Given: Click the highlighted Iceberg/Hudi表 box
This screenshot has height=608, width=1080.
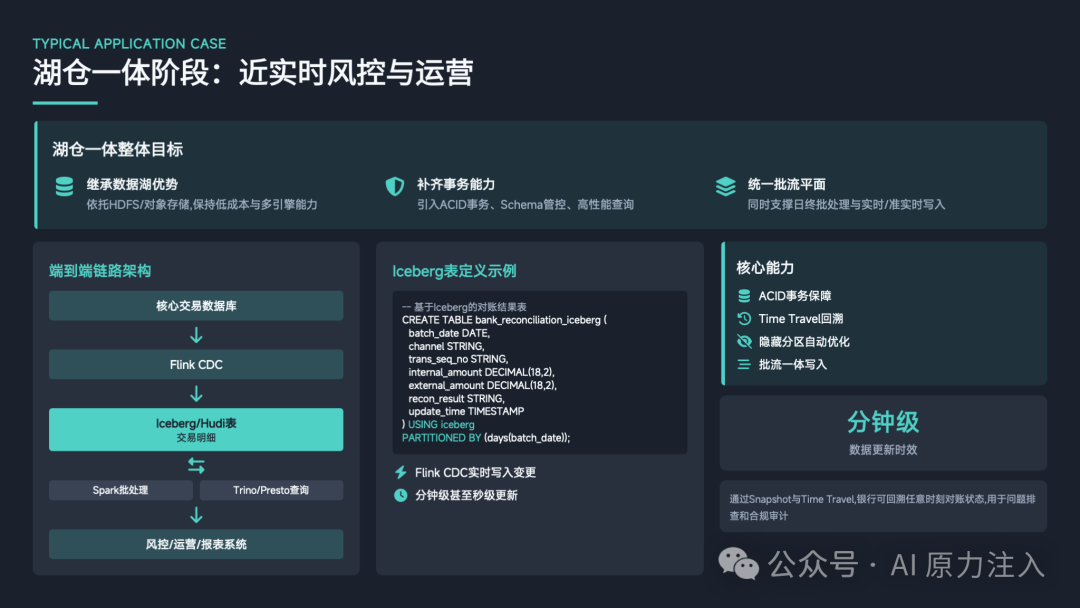Looking at the screenshot, I should (x=196, y=430).
